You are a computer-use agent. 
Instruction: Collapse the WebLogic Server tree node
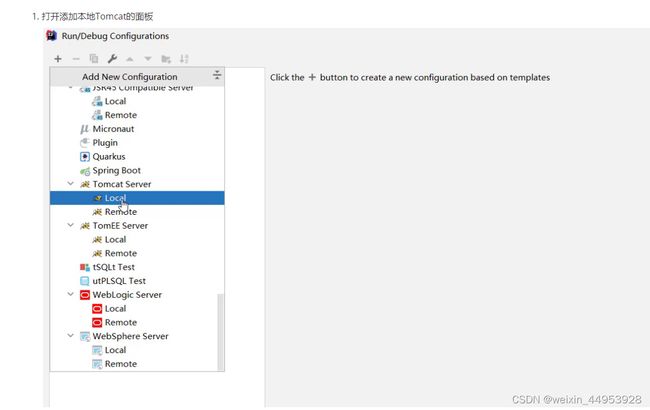[70, 294]
